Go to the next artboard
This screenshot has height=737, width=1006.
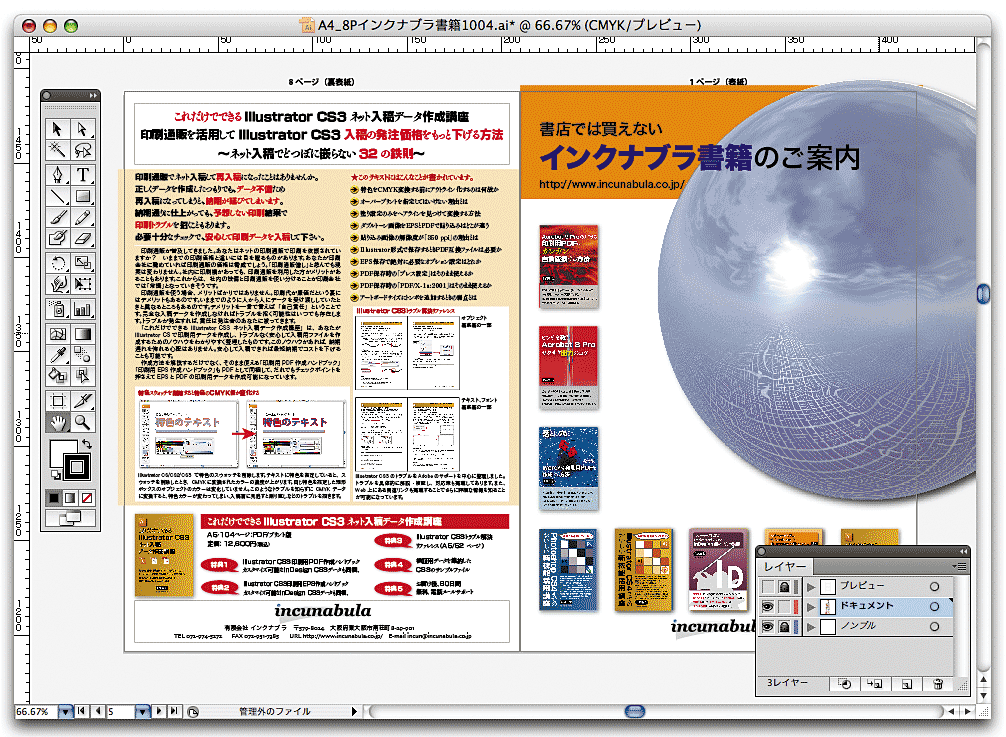(x=159, y=711)
